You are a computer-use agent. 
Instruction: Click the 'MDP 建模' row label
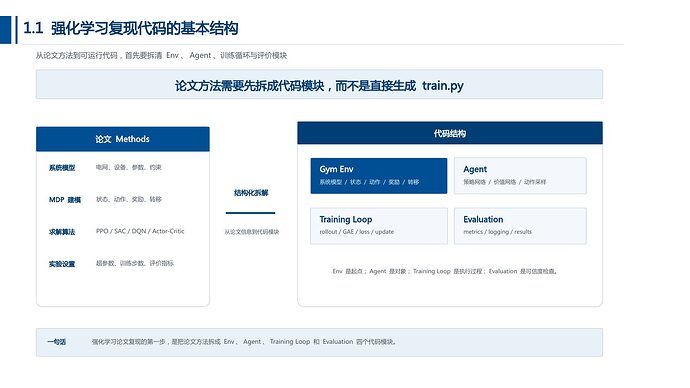coord(65,200)
